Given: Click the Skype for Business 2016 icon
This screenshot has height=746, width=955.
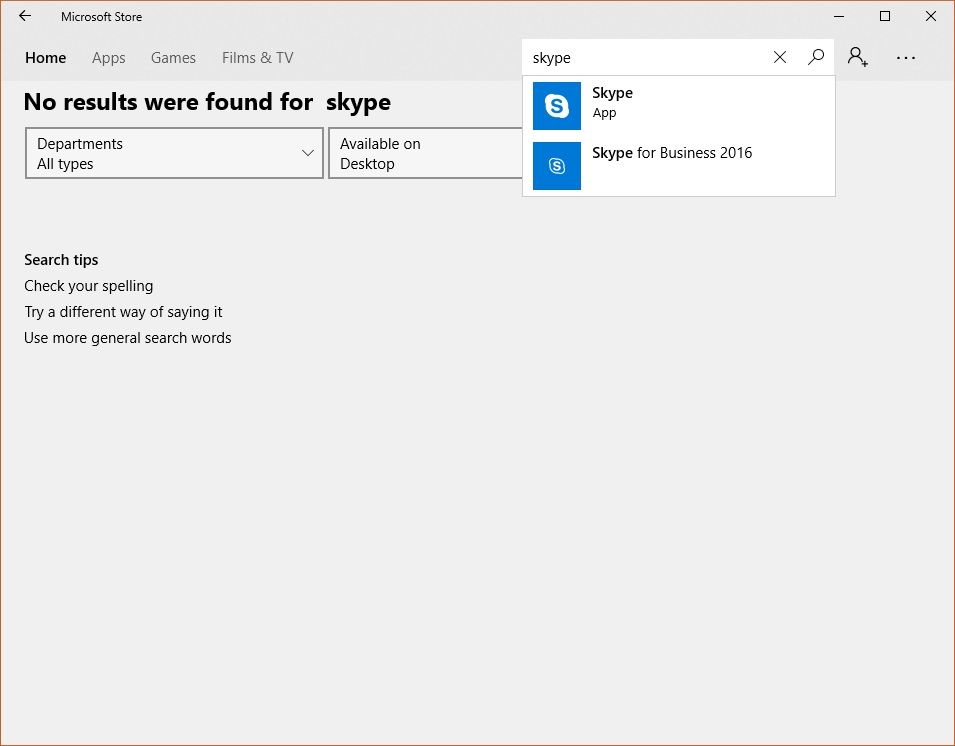Looking at the screenshot, I should pos(557,165).
